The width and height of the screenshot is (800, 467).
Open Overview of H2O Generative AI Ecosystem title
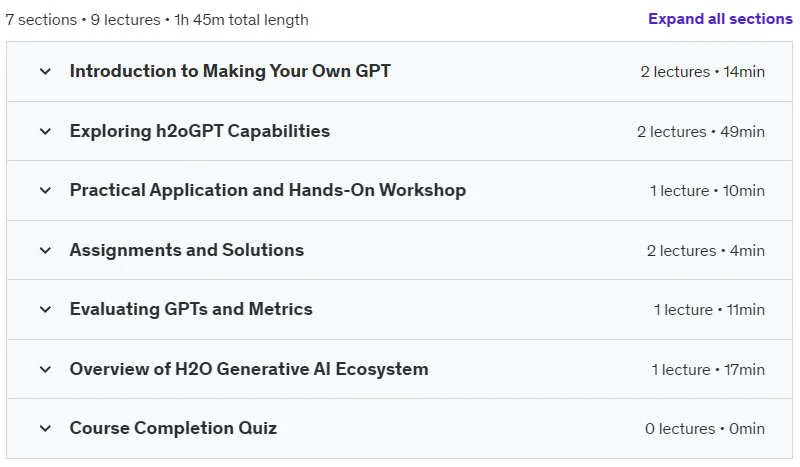(x=249, y=369)
